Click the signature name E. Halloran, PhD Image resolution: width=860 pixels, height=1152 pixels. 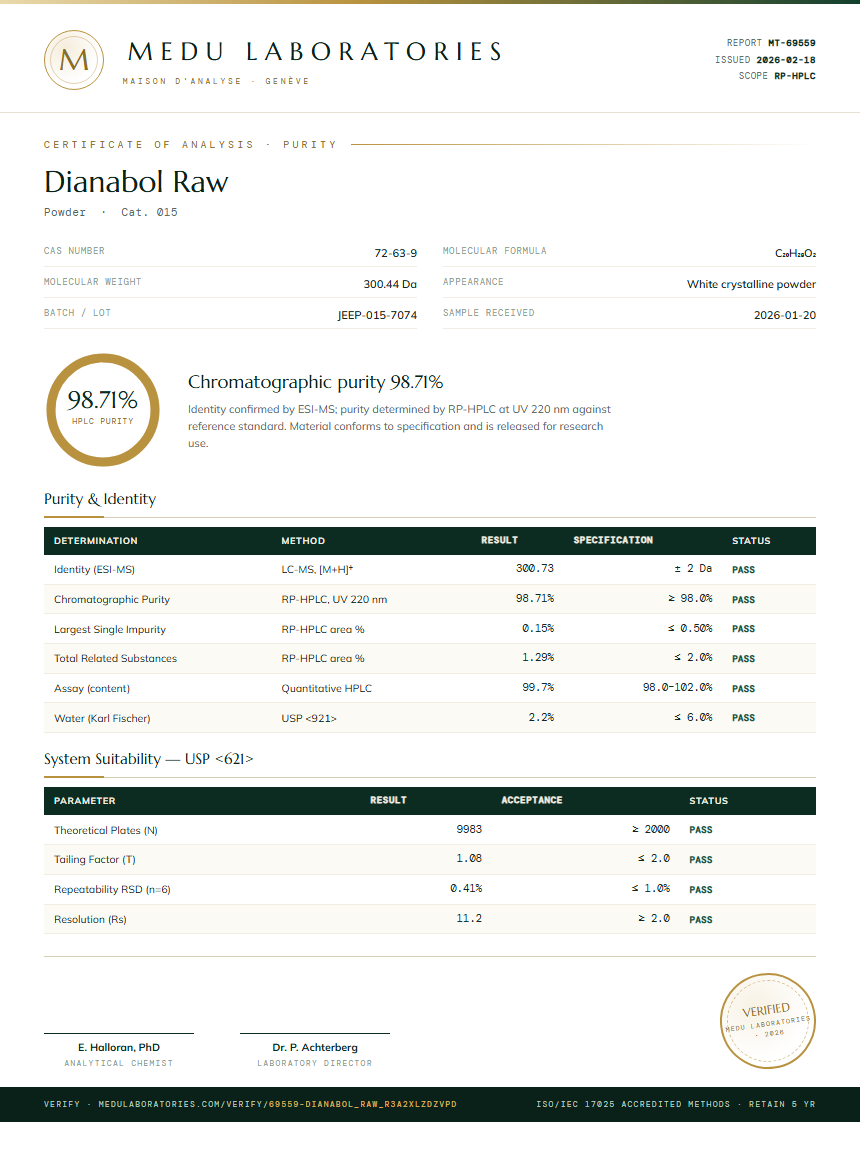(119, 1047)
